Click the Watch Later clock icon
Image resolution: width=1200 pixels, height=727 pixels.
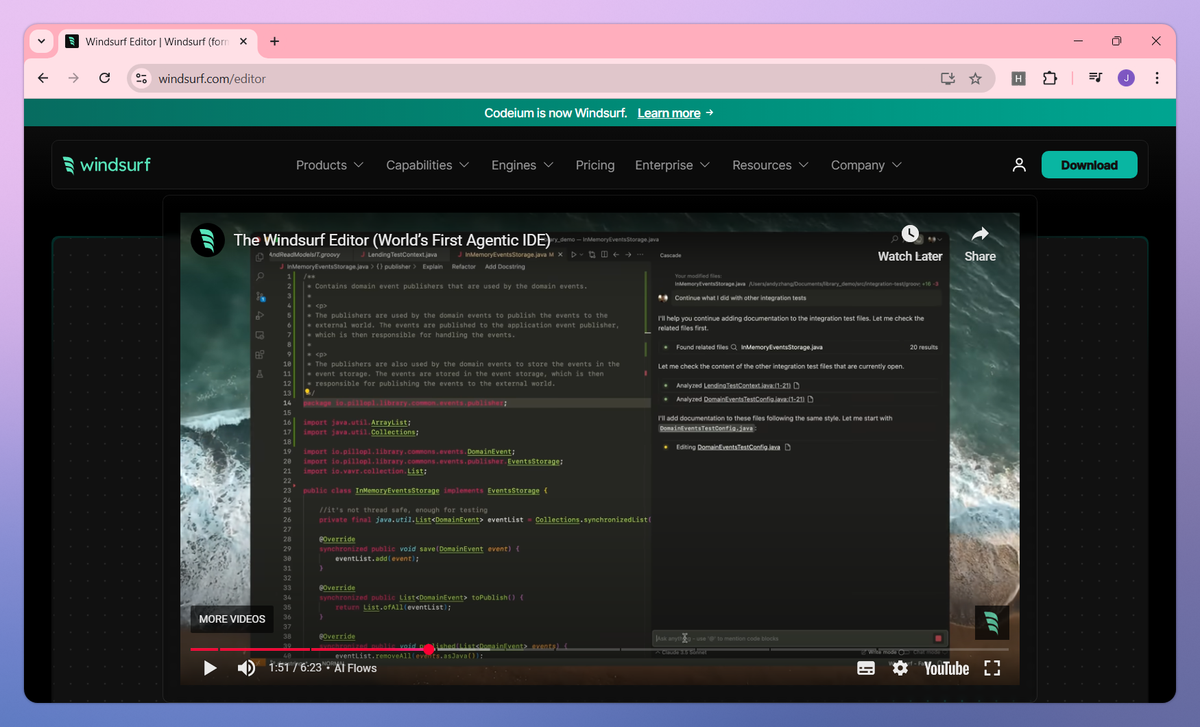910,234
